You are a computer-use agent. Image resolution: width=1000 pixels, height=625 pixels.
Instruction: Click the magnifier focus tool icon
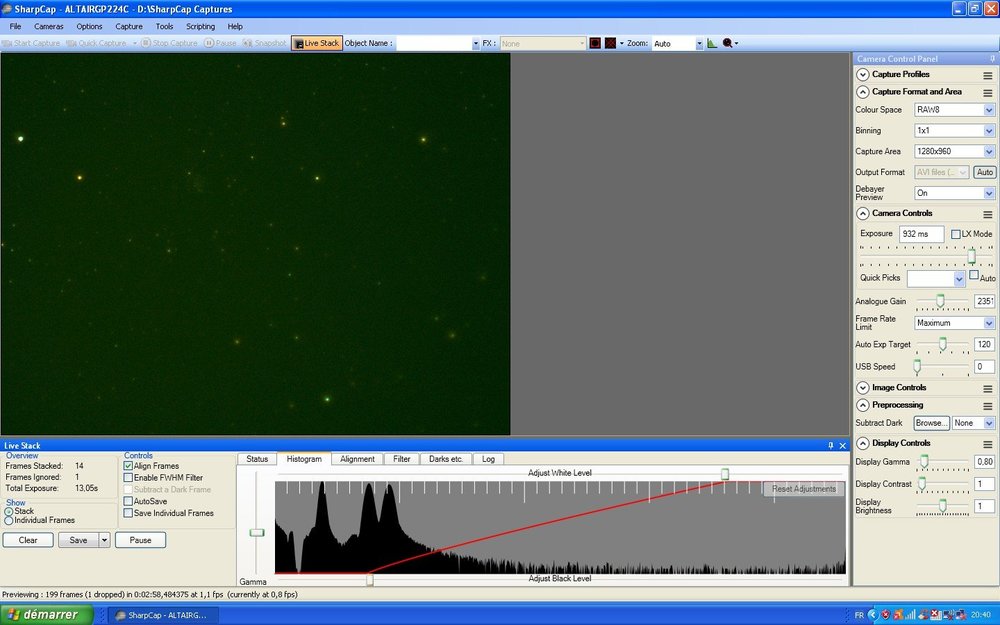click(727, 44)
